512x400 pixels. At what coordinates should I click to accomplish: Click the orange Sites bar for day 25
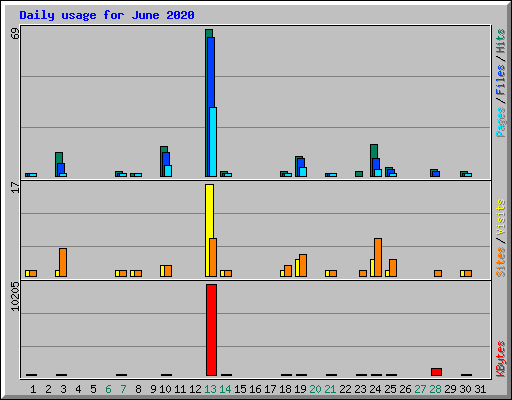click(393, 268)
